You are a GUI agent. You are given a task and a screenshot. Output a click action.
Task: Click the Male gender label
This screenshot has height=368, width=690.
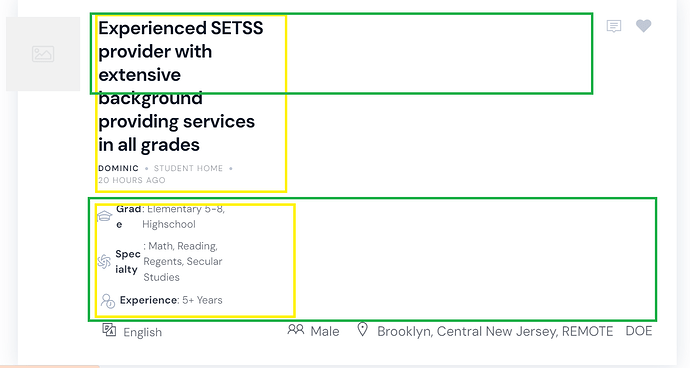325,331
